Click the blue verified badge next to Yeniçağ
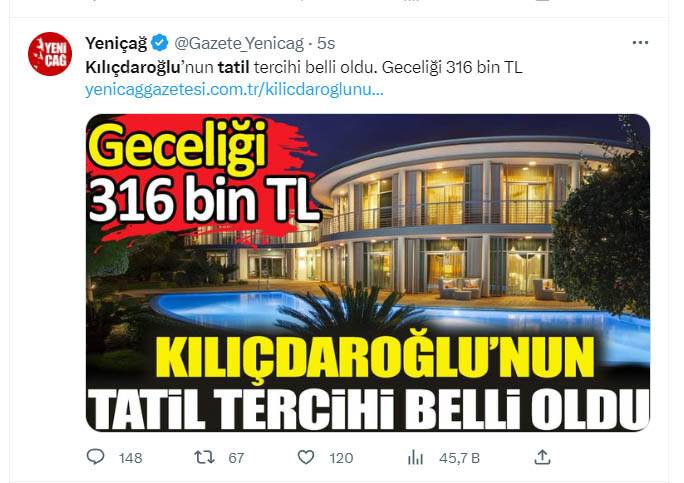 (160, 43)
